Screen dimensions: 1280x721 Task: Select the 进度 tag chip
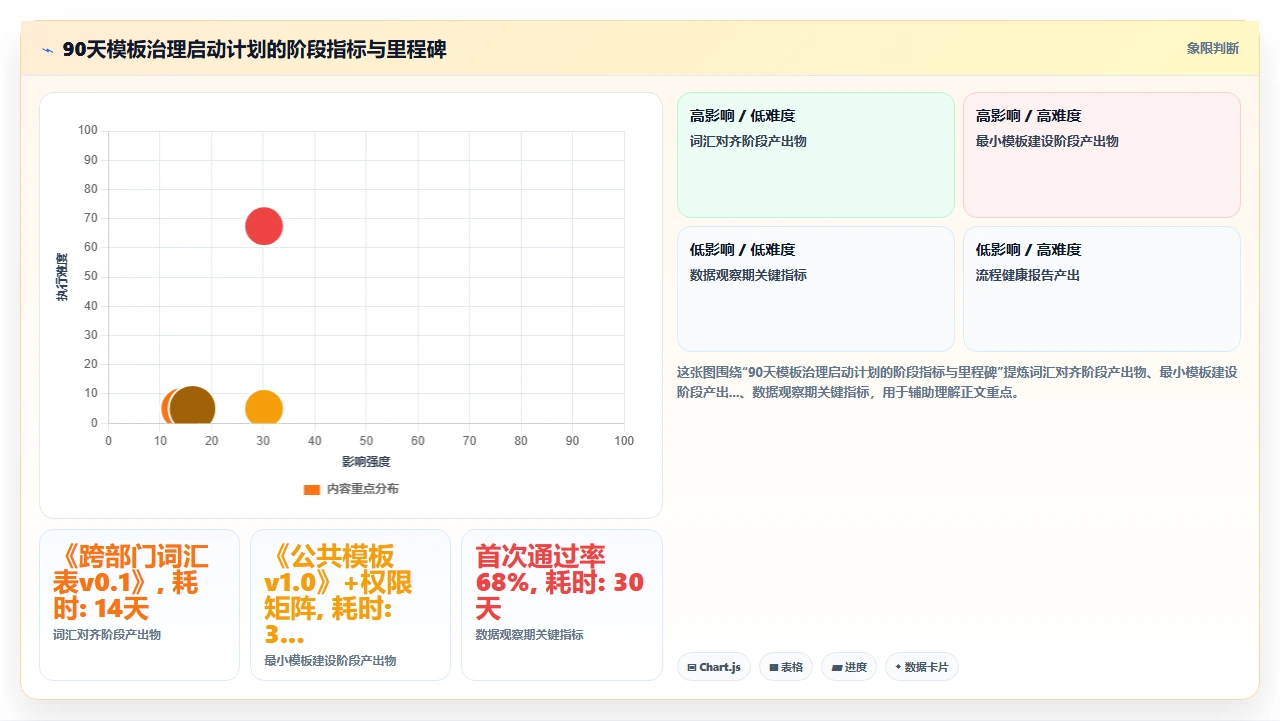849,667
